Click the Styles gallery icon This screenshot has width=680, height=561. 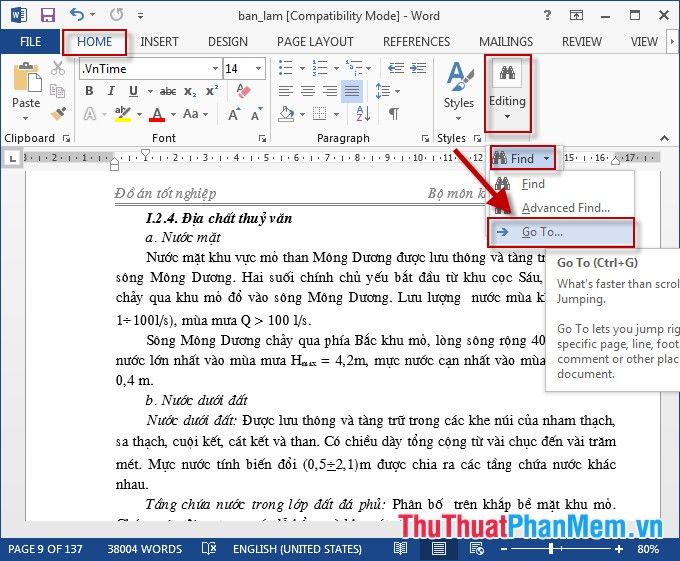(459, 76)
